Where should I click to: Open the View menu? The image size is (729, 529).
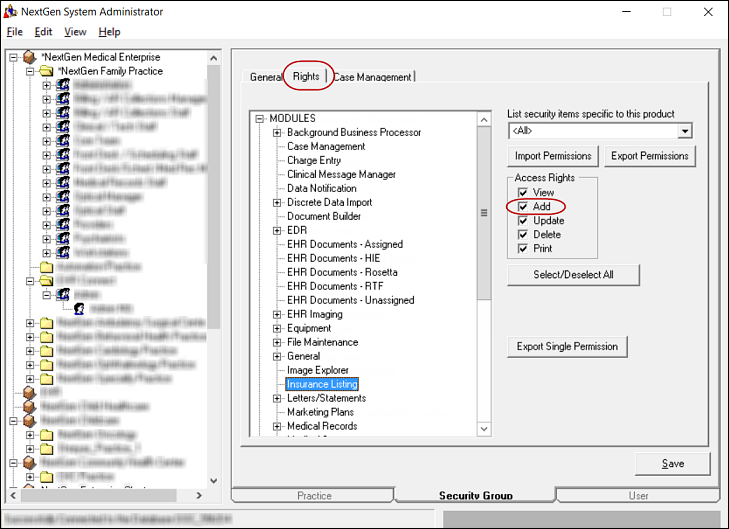[75, 32]
